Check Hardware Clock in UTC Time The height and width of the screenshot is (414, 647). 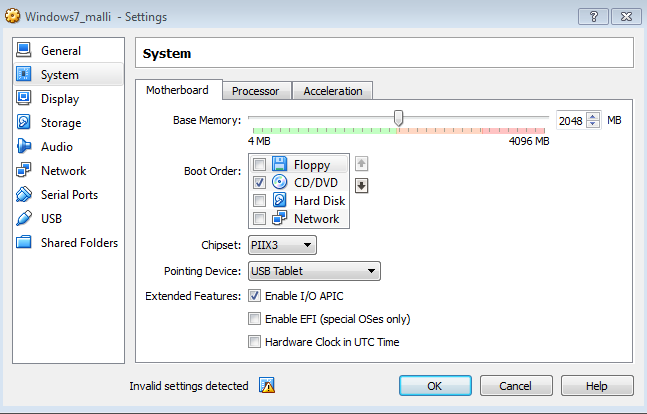pos(254,342)
